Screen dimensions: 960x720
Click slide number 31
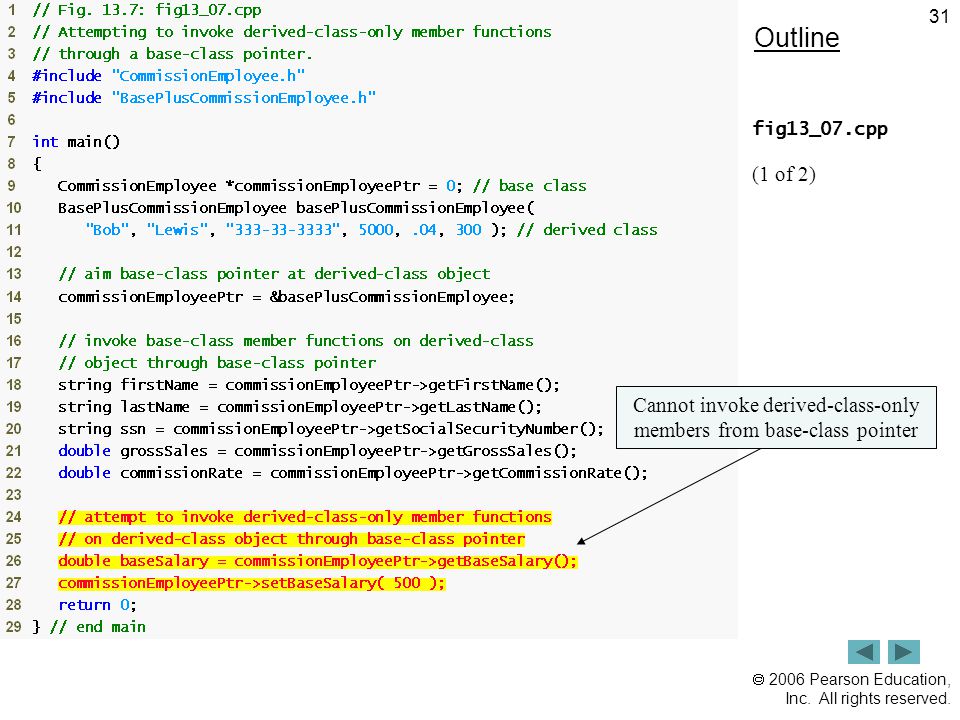(939, 16)
